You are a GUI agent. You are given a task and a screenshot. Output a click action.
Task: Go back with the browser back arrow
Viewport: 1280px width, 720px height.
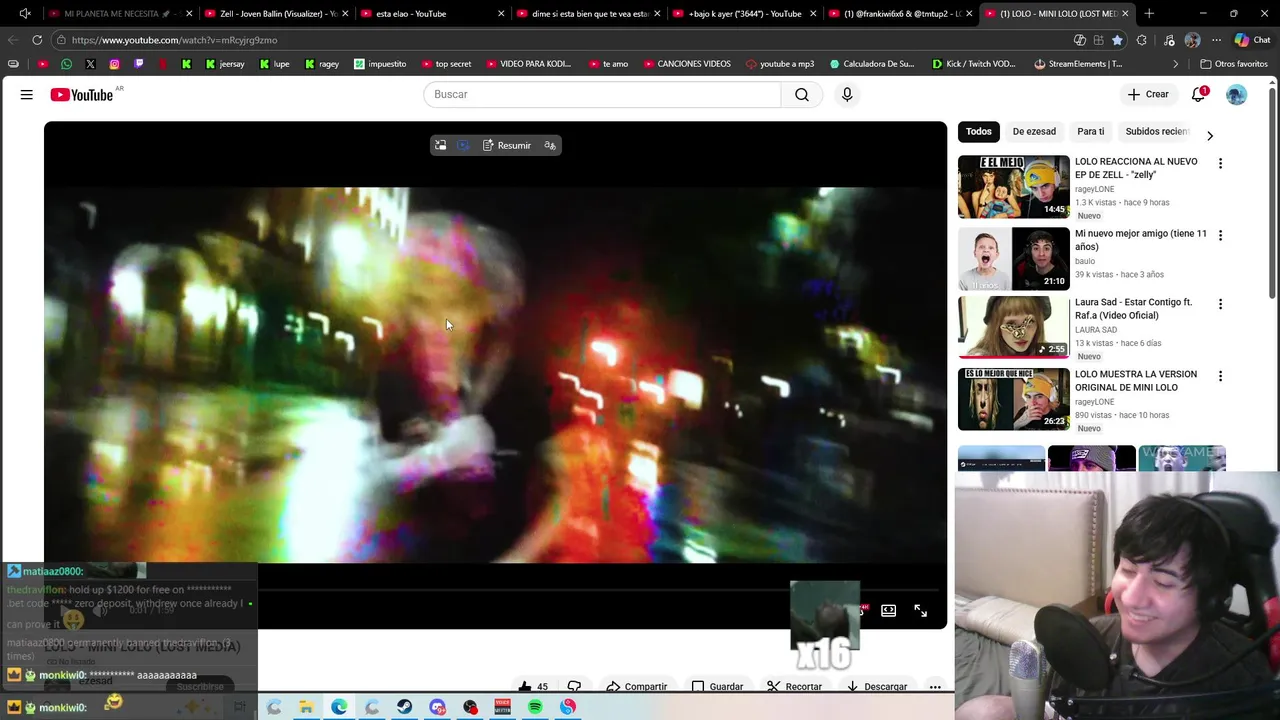coord(12,40)
